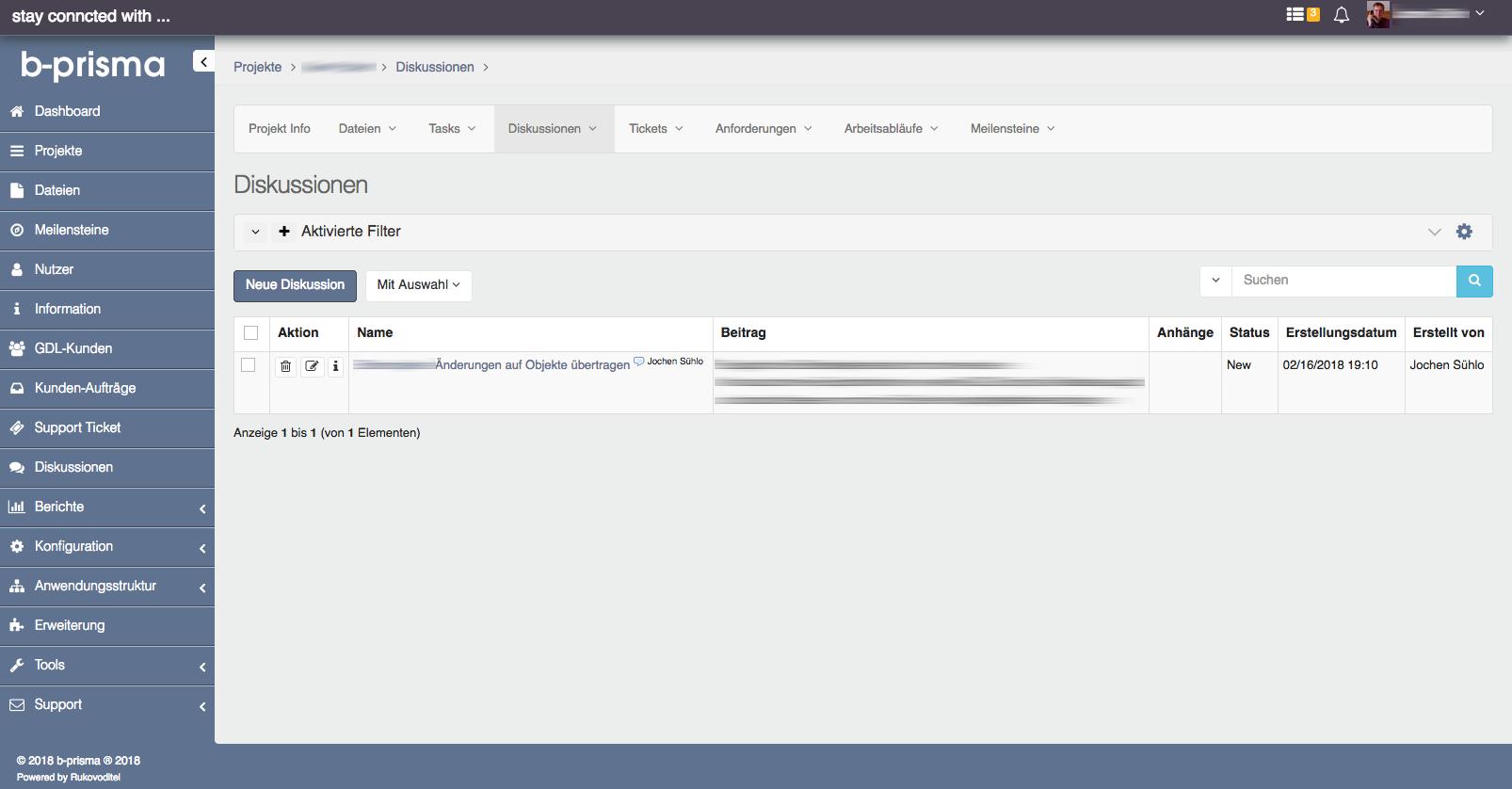Click the Neue Diskussion button
This screenshot has width=1512, height=789.
pos(295,285)
